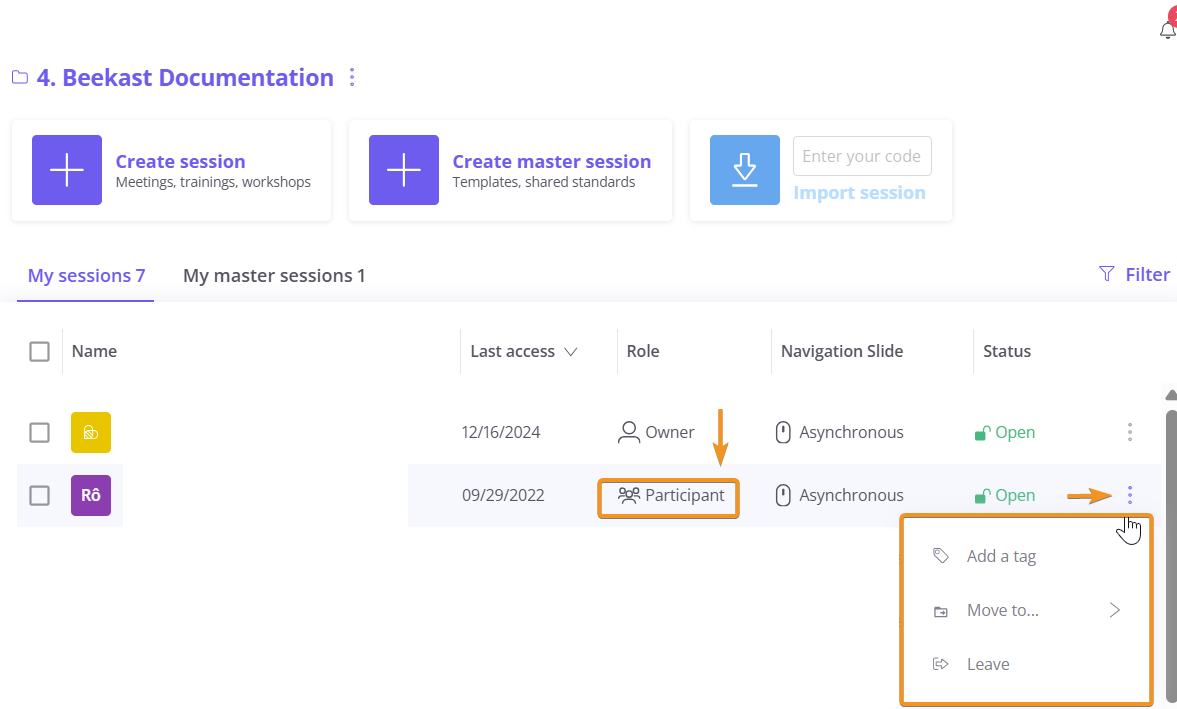Click the Name column header
Viewport: 1177px width, 709px height.
tap(95, 351)
